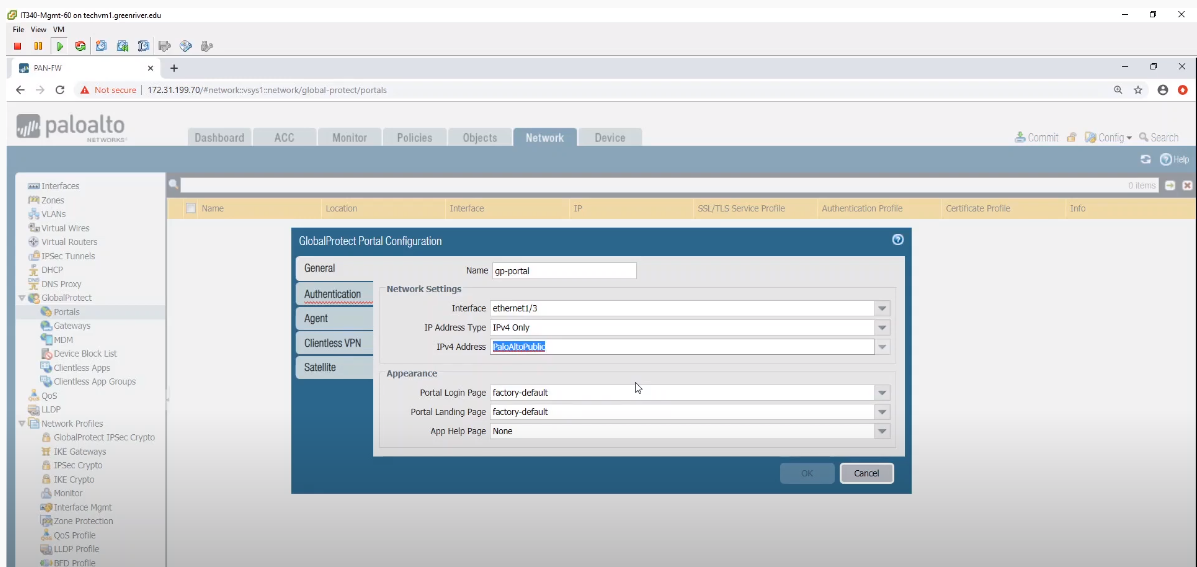1197x567 pixels.
Task: Click the green arrow search-apply icon
Action: [x=1170, y=185]
